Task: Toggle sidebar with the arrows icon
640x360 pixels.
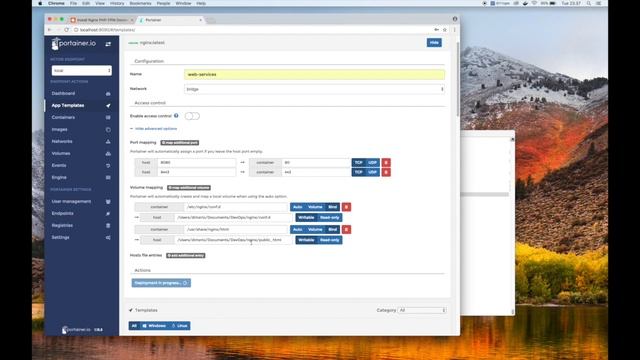Action: [x=108, y=44]
